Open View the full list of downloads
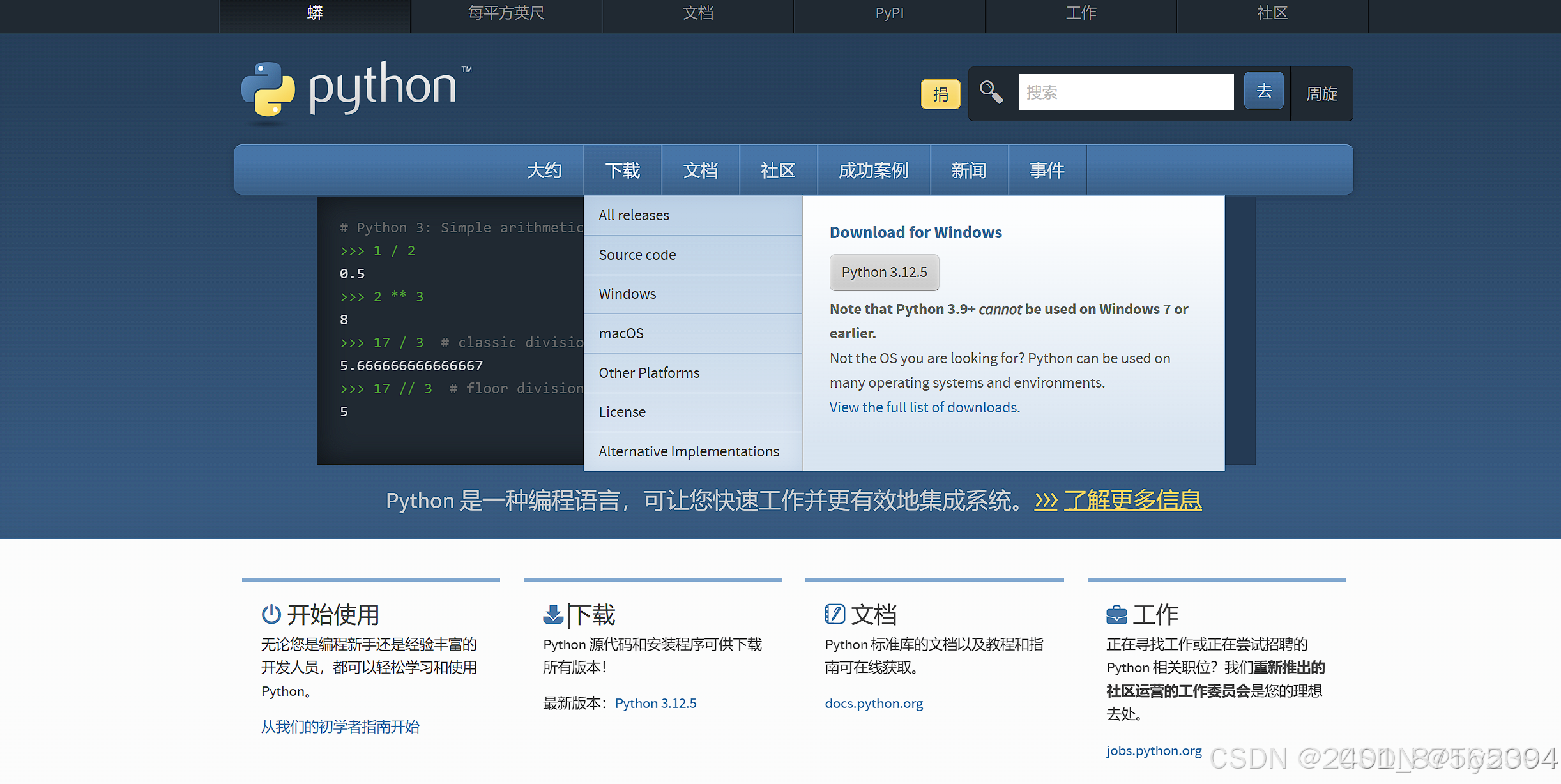The width and height of the screenshot is (1561, 784). [x=924, y=408]
